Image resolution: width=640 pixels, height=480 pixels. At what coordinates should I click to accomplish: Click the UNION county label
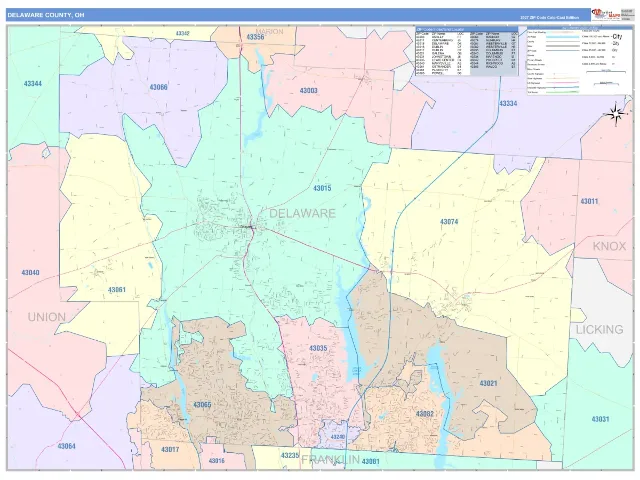(x=47, y=317)
